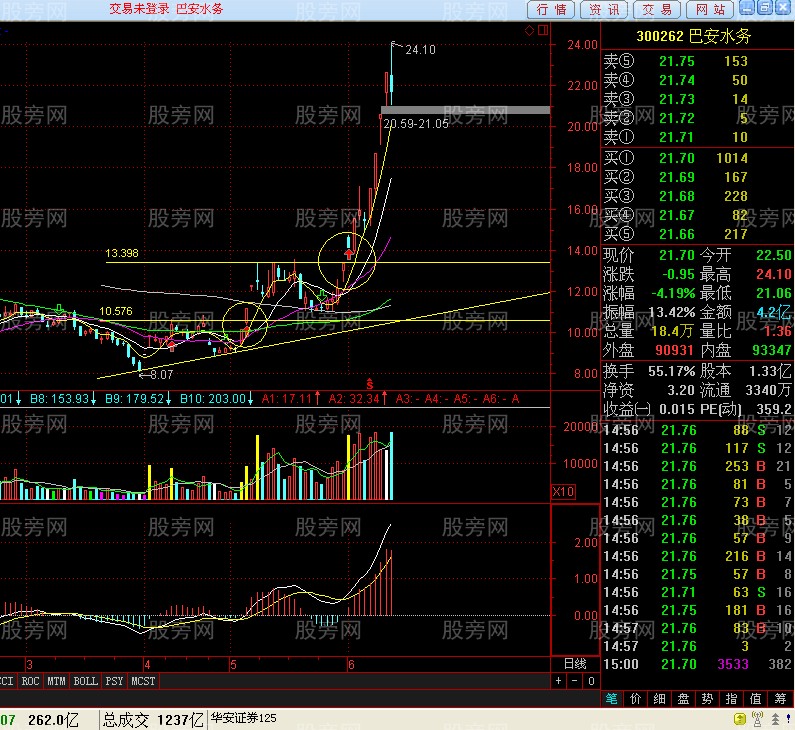Viewport: 795px width, 730px height.
Task: Click the red S marker below the chart
Action: pos(370,384)
